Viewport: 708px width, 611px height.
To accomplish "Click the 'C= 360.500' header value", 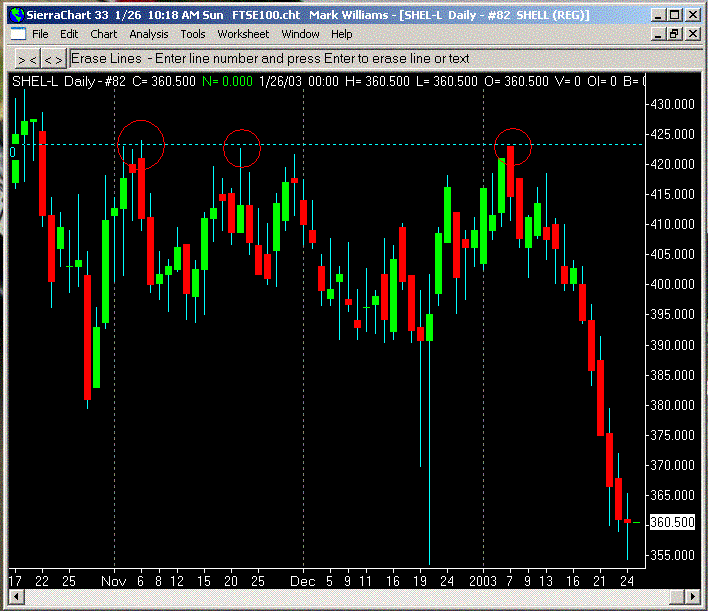I will pos(164,82).
